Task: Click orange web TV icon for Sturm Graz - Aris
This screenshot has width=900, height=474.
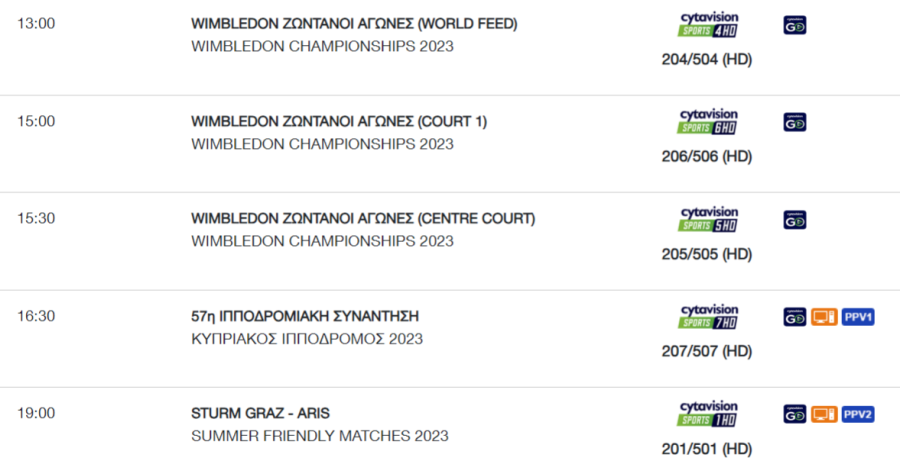Action: pos(824,414)
